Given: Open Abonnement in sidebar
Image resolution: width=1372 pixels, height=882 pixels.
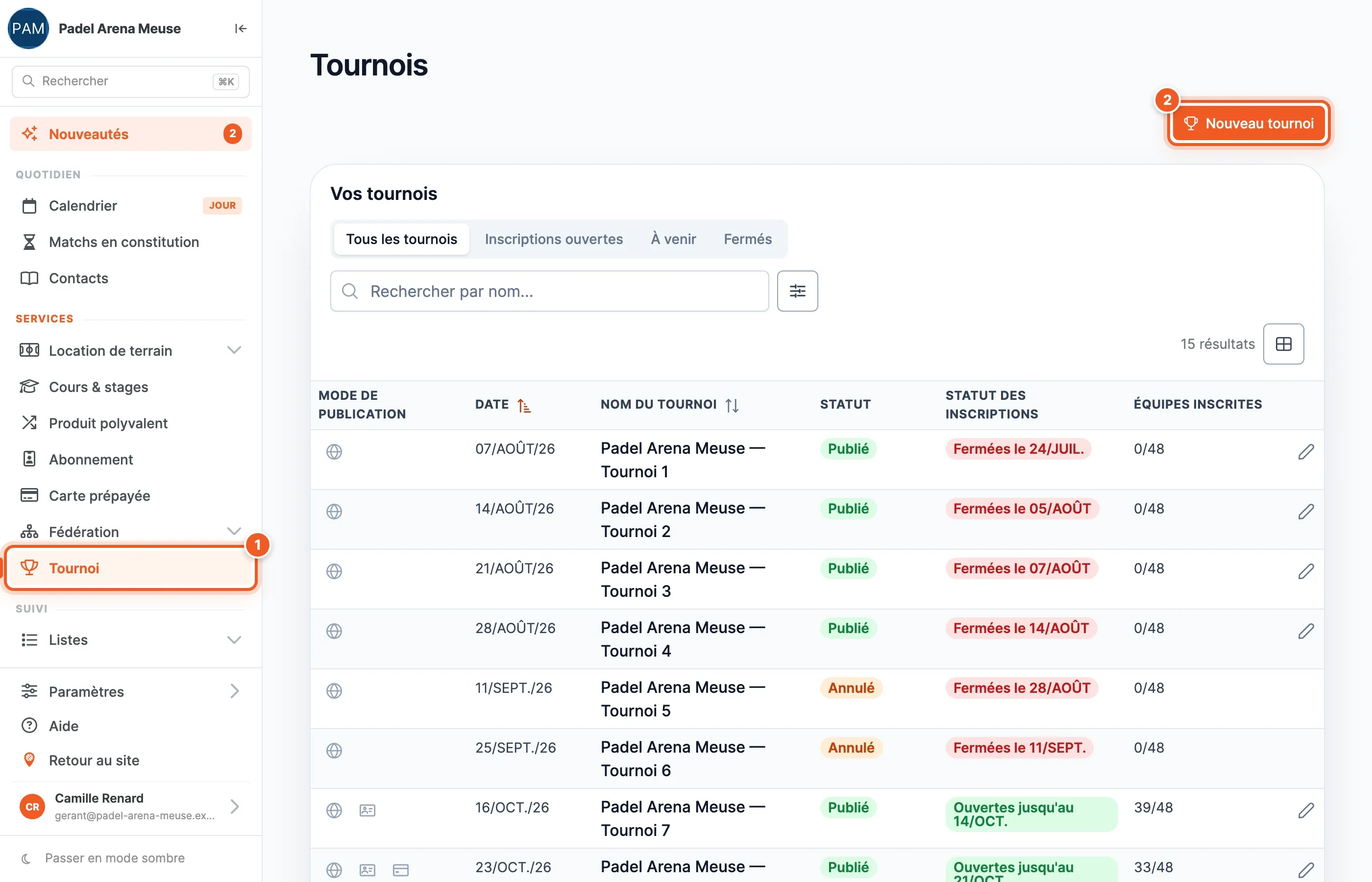Looking at the screenshot, I should [x=130, y=459].
